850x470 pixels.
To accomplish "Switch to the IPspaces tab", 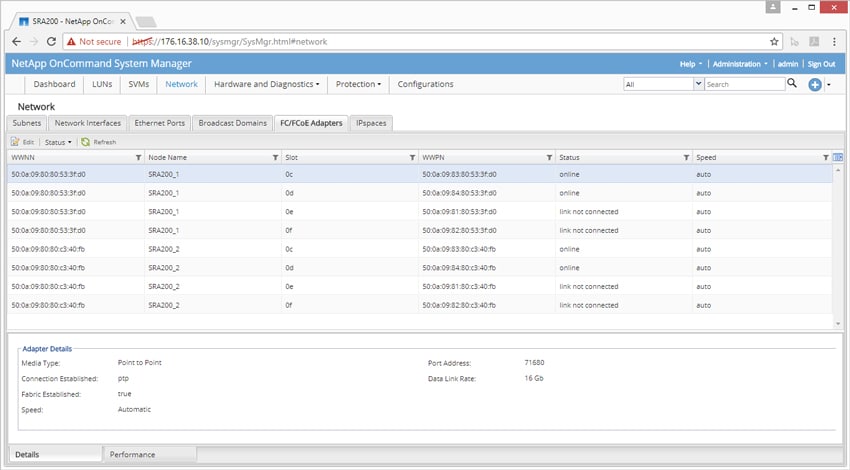I will 371,123.
